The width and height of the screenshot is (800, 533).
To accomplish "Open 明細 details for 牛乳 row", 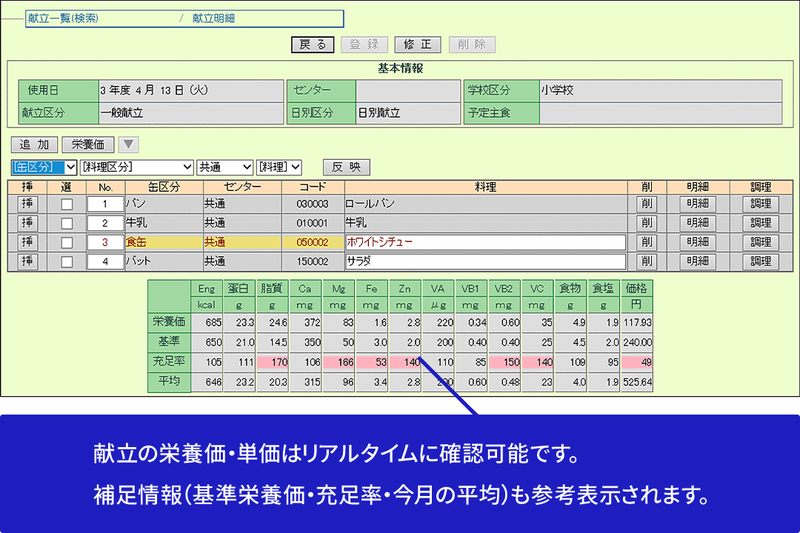I will (x=697, y=223).
